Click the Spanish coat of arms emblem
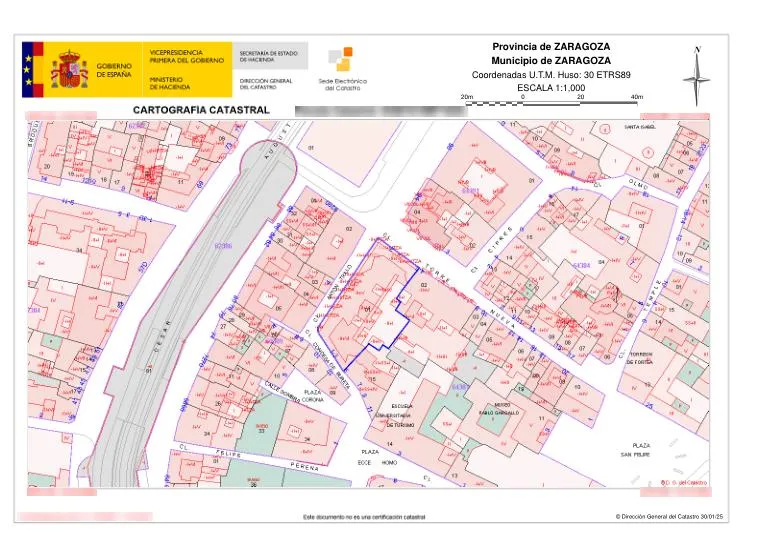This screenshot has height=556, width=766. 69,69
